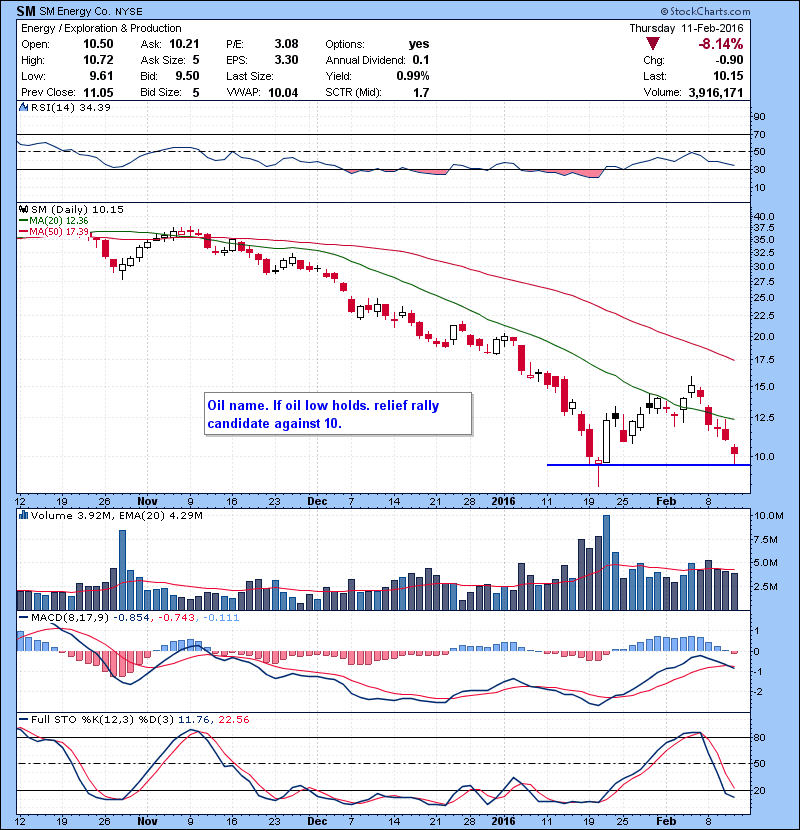Click the Options value yes
The width and height of the screenshot is (800, 830).
point(419,44)
